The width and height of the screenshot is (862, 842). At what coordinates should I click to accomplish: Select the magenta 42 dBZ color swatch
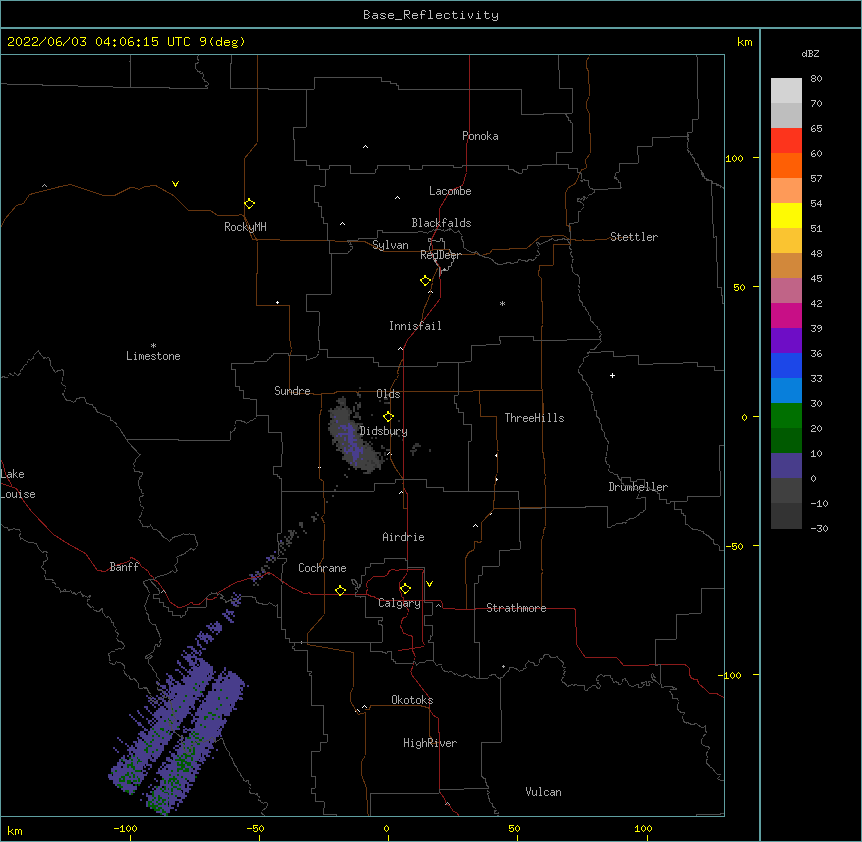(786, 315)
